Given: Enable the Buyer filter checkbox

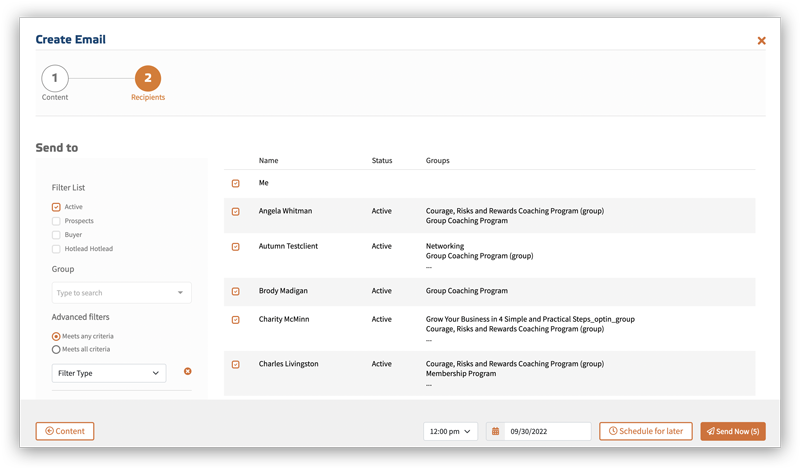Looking at the screenshot, I should (x=56, y=235).
